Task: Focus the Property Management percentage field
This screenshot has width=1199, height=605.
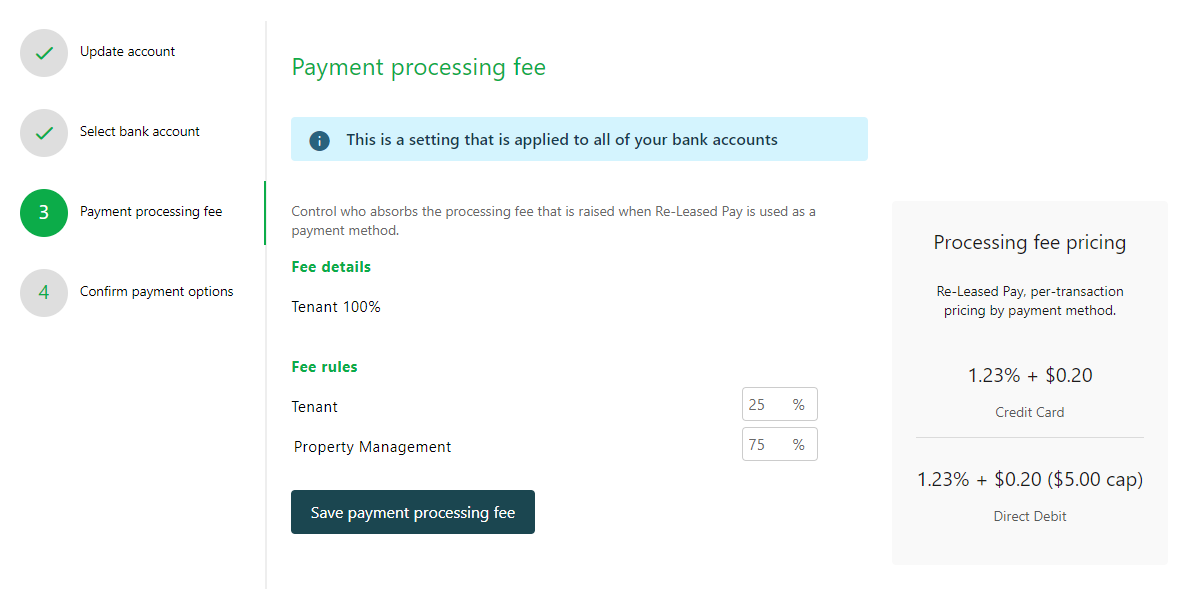Action: pyautogui.click(x=779, y=444)
